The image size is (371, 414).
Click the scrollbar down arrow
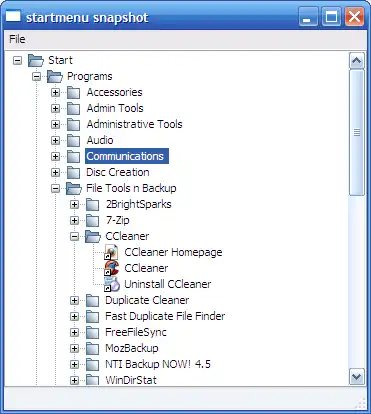pyautogui.click(x=356, y=377)
